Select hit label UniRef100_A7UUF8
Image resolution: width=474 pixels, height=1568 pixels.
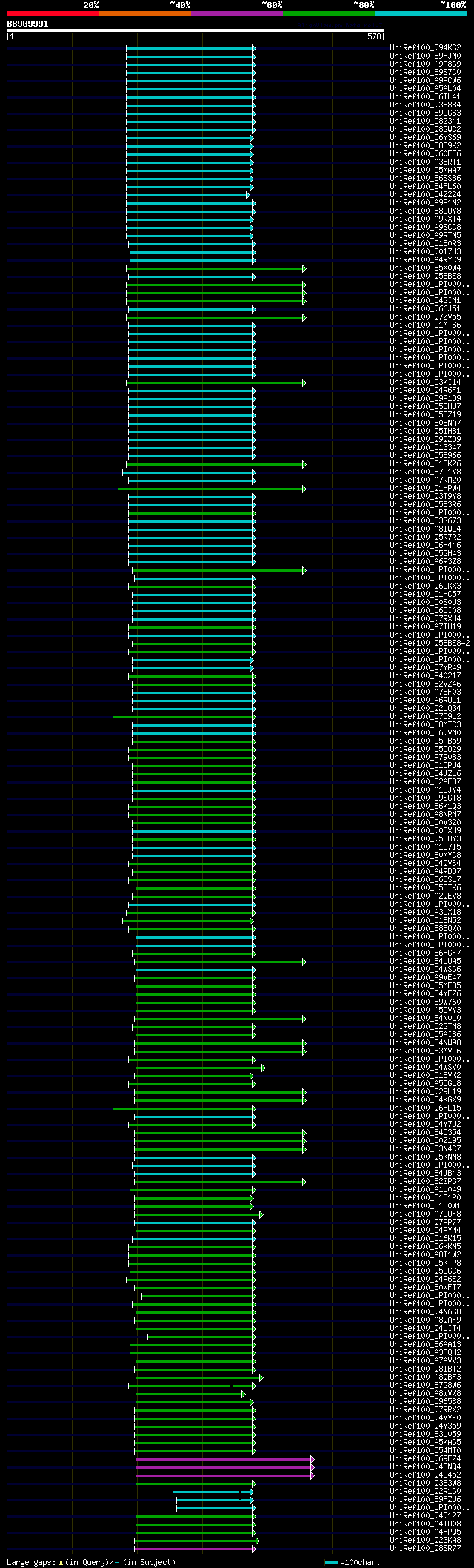click(425, 1214)
